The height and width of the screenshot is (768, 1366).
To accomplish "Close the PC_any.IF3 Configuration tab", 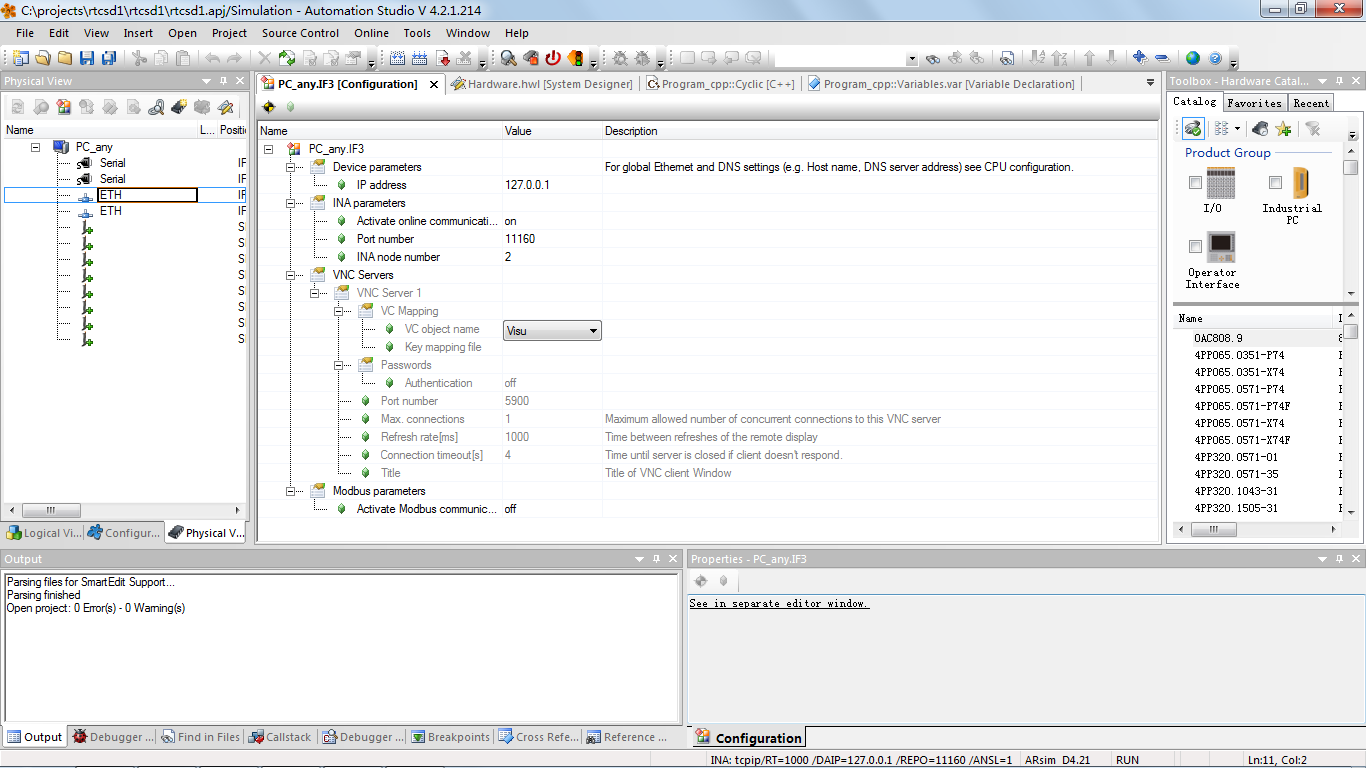I will coord(434,85).
